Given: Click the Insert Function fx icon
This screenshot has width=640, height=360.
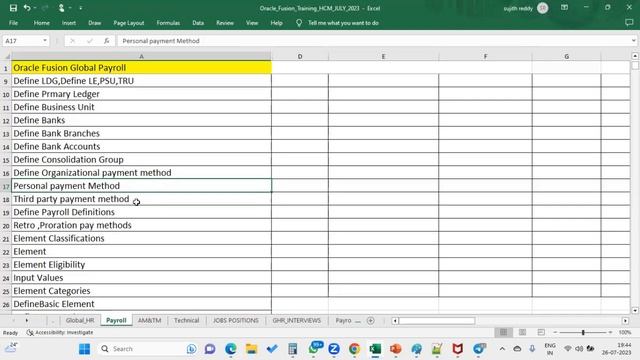Looking at the screenshot, I should [x=107, y=41].
